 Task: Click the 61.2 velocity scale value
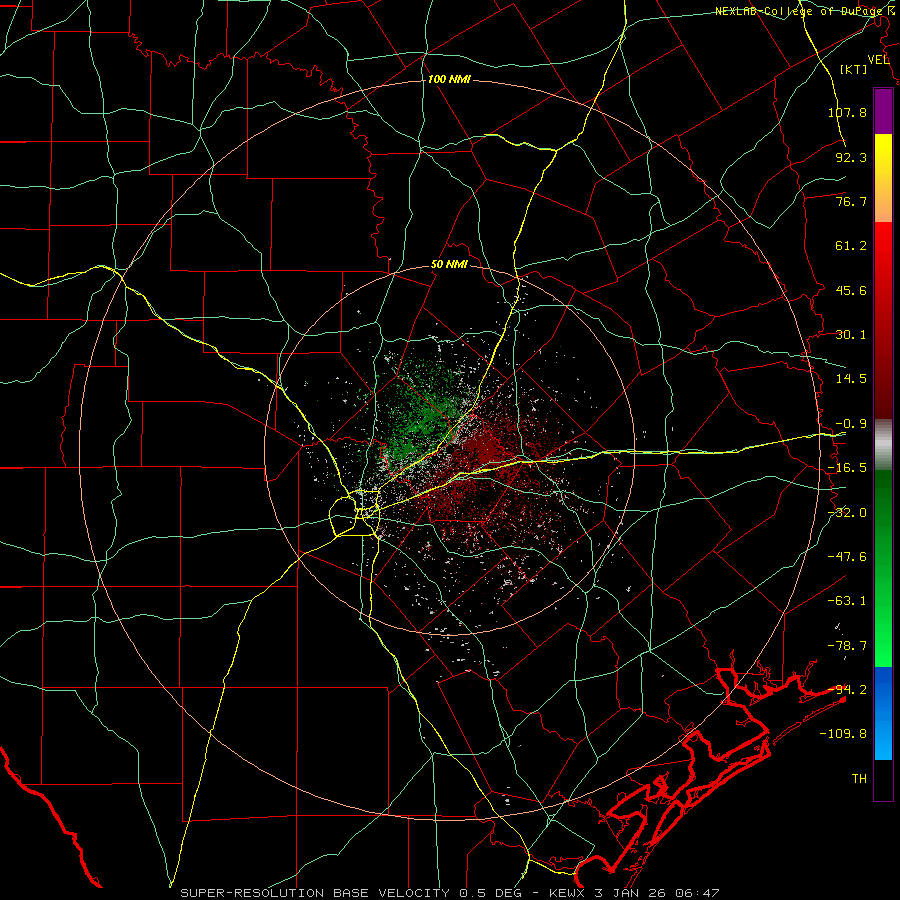(851, 246)
